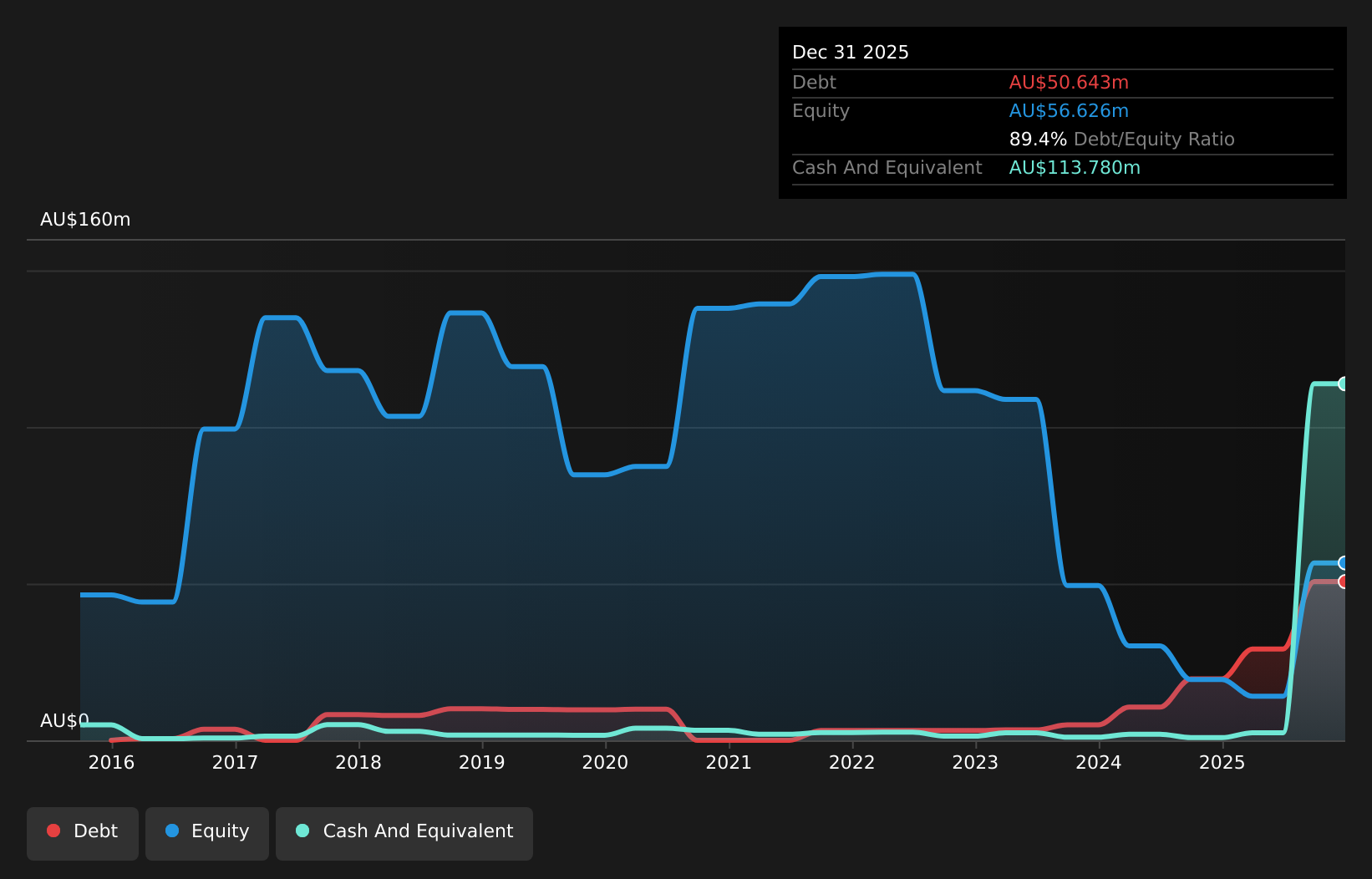Click the 2025 x-axis label
1372x879 pixels.
1222,762
